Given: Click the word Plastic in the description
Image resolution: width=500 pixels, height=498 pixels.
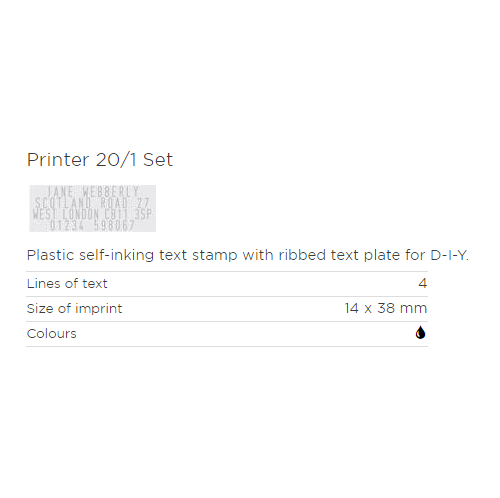Looking at the screenshot, I should click(x=50, y=255).
